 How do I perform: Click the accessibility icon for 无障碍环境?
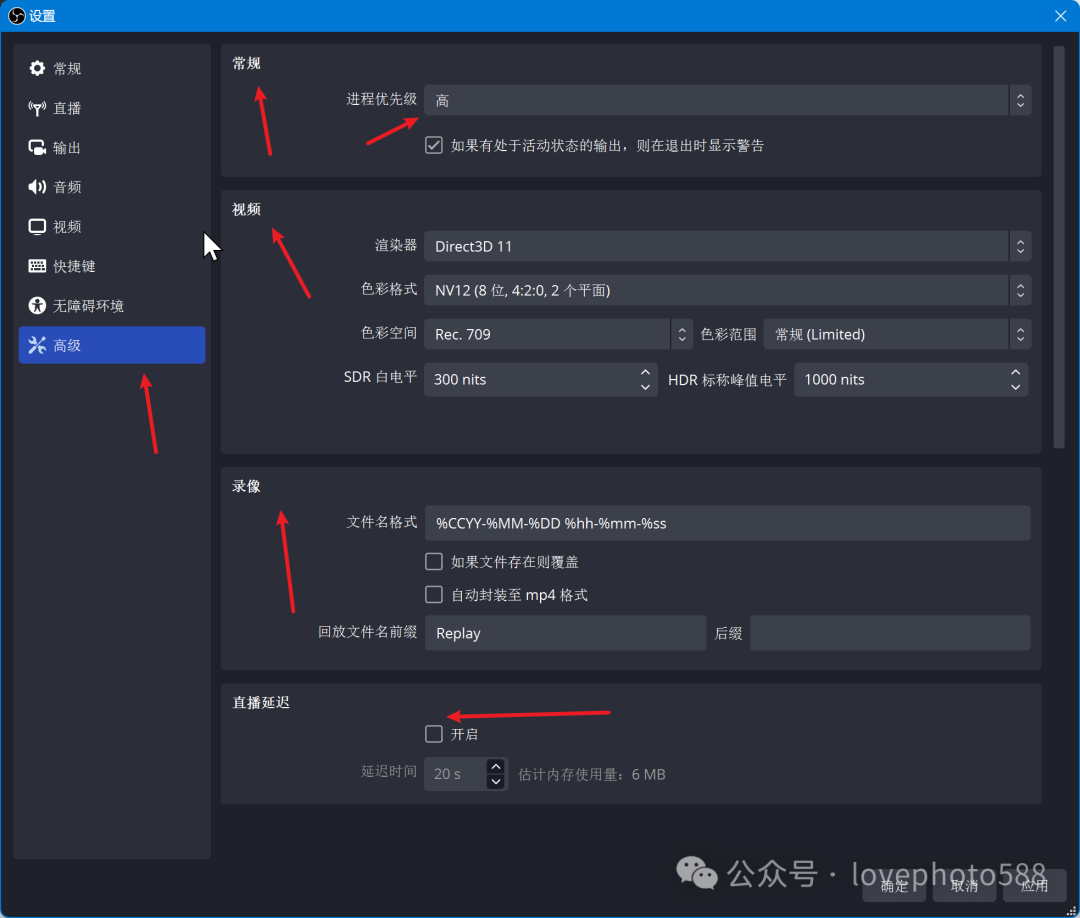[x=37, y=306]
